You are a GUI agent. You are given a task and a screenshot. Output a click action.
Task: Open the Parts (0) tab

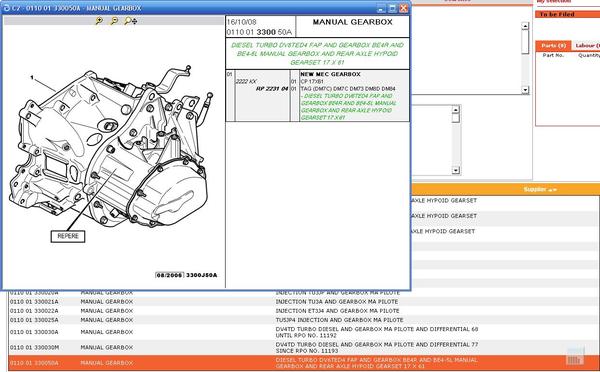point(553,46)
